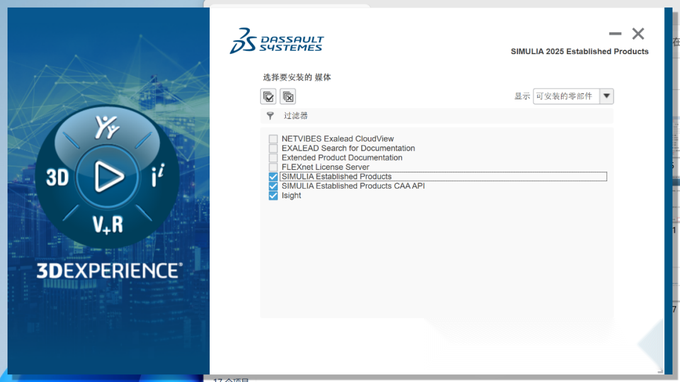Check EXALEAD Search for Documentation

coord(273,148)
